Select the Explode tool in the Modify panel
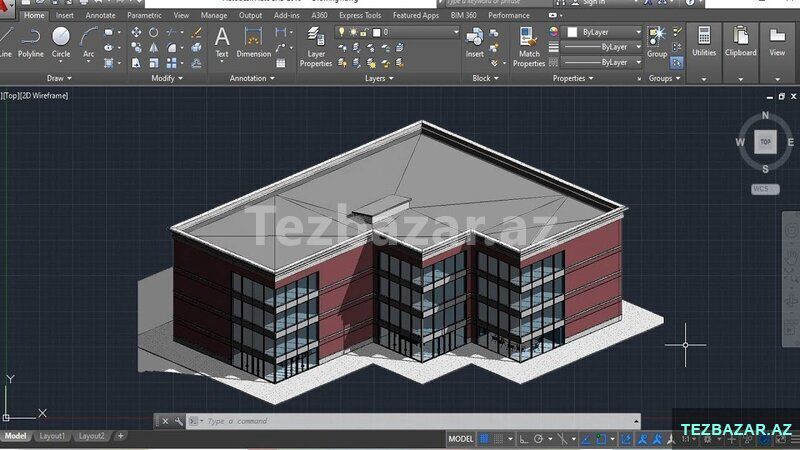 click(x=196, y=48)
